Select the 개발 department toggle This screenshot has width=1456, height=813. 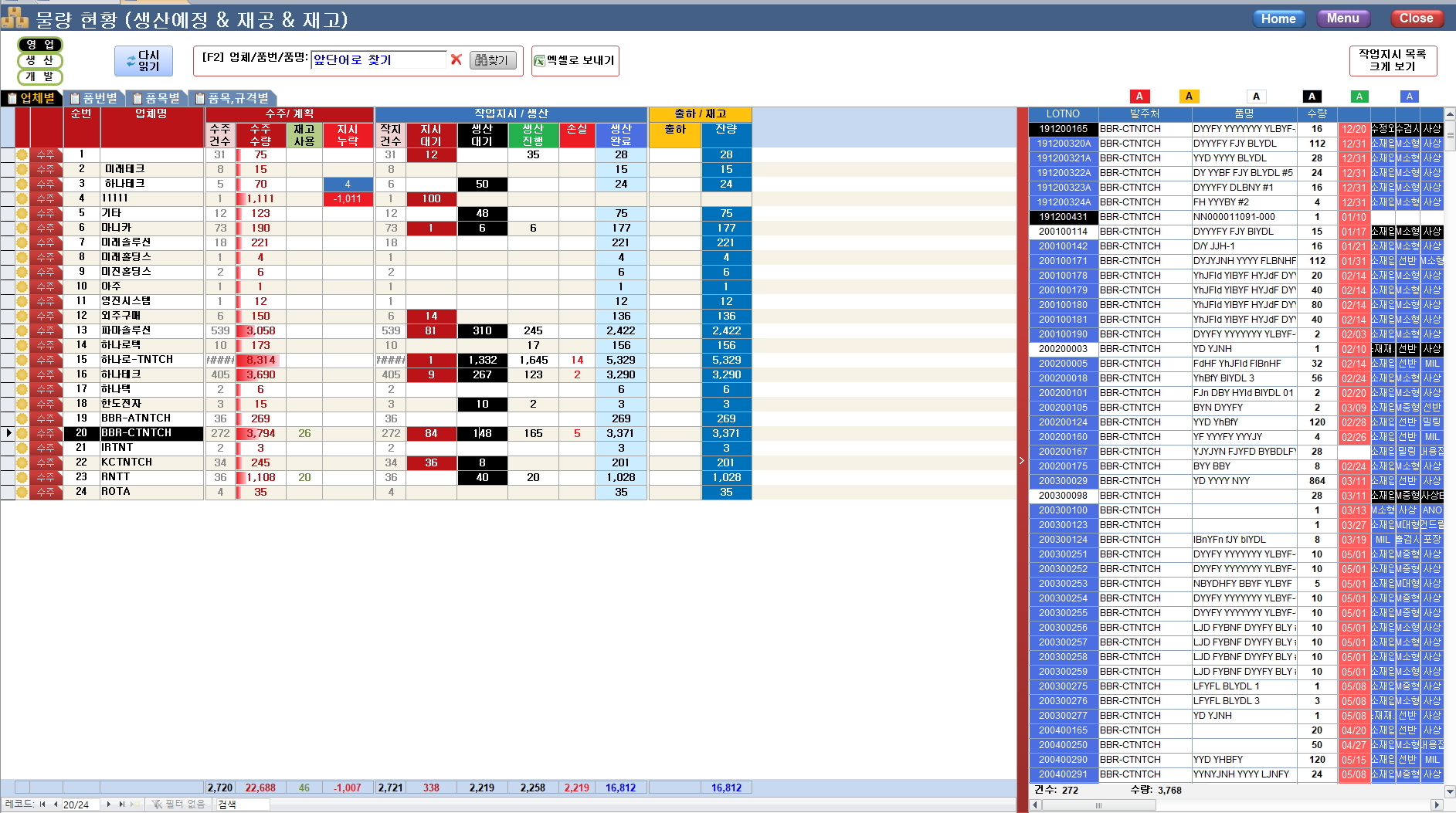pos(40,76)
